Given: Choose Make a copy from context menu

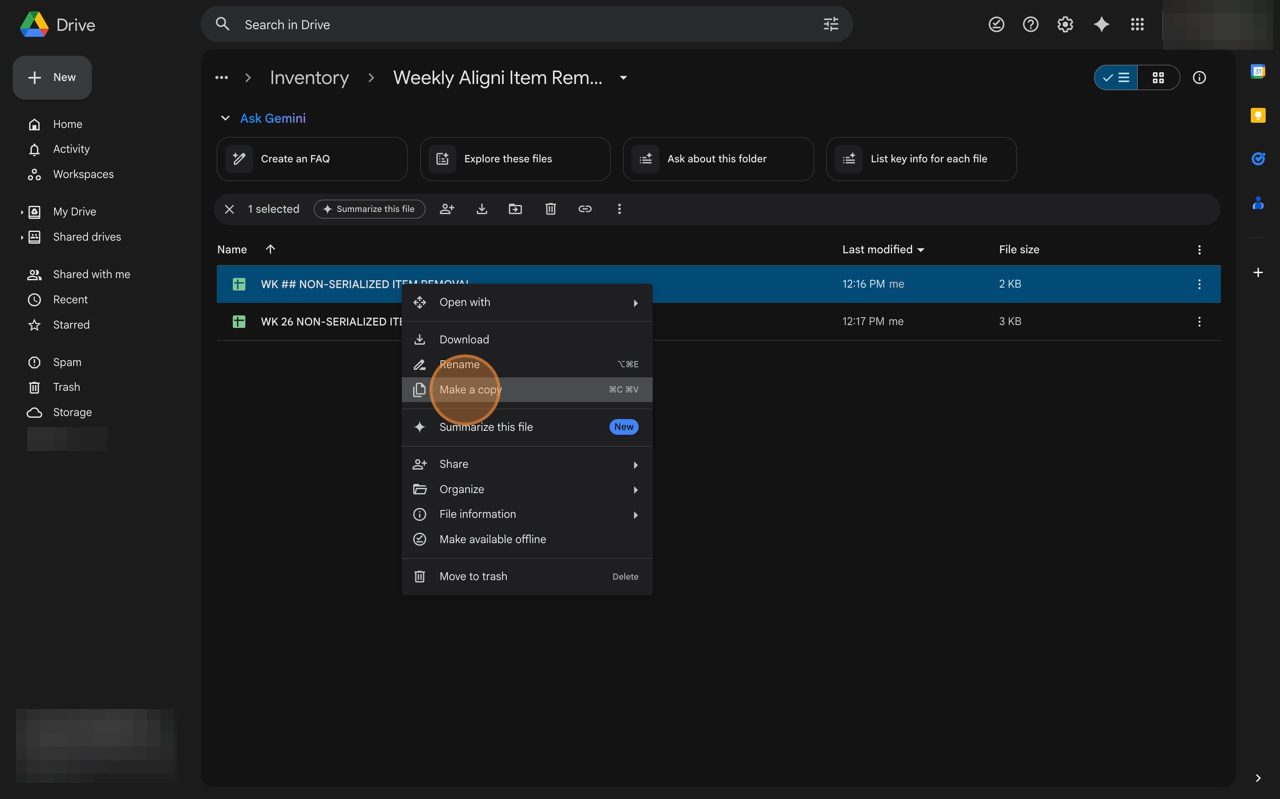Looking at the screenshot, I should coord(470,390).
